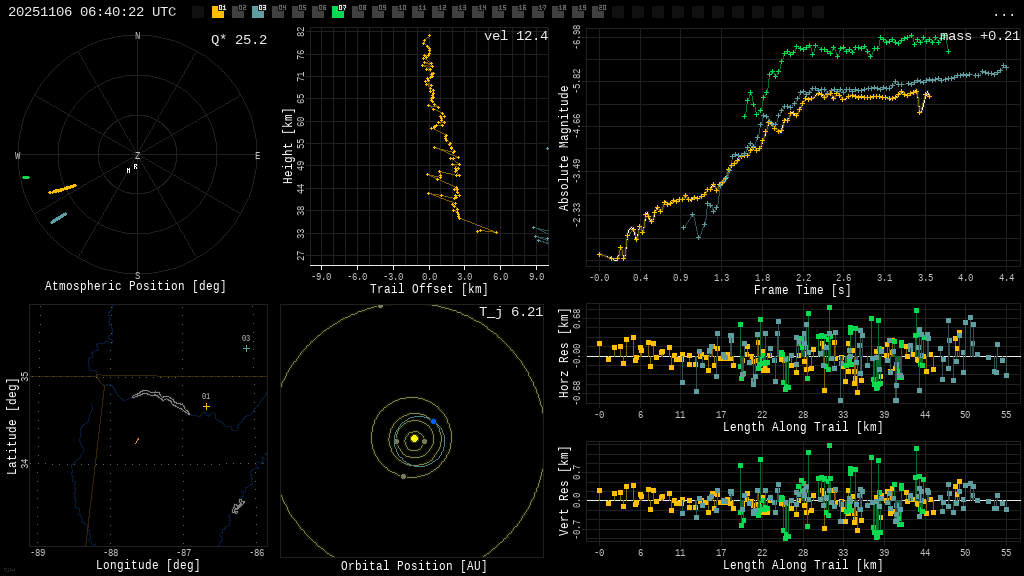Image resolution: width=1024 pixels, height=576 pixels.
Task: Click teal meteor track in polar plot
Action: click(x=59, y=217)
